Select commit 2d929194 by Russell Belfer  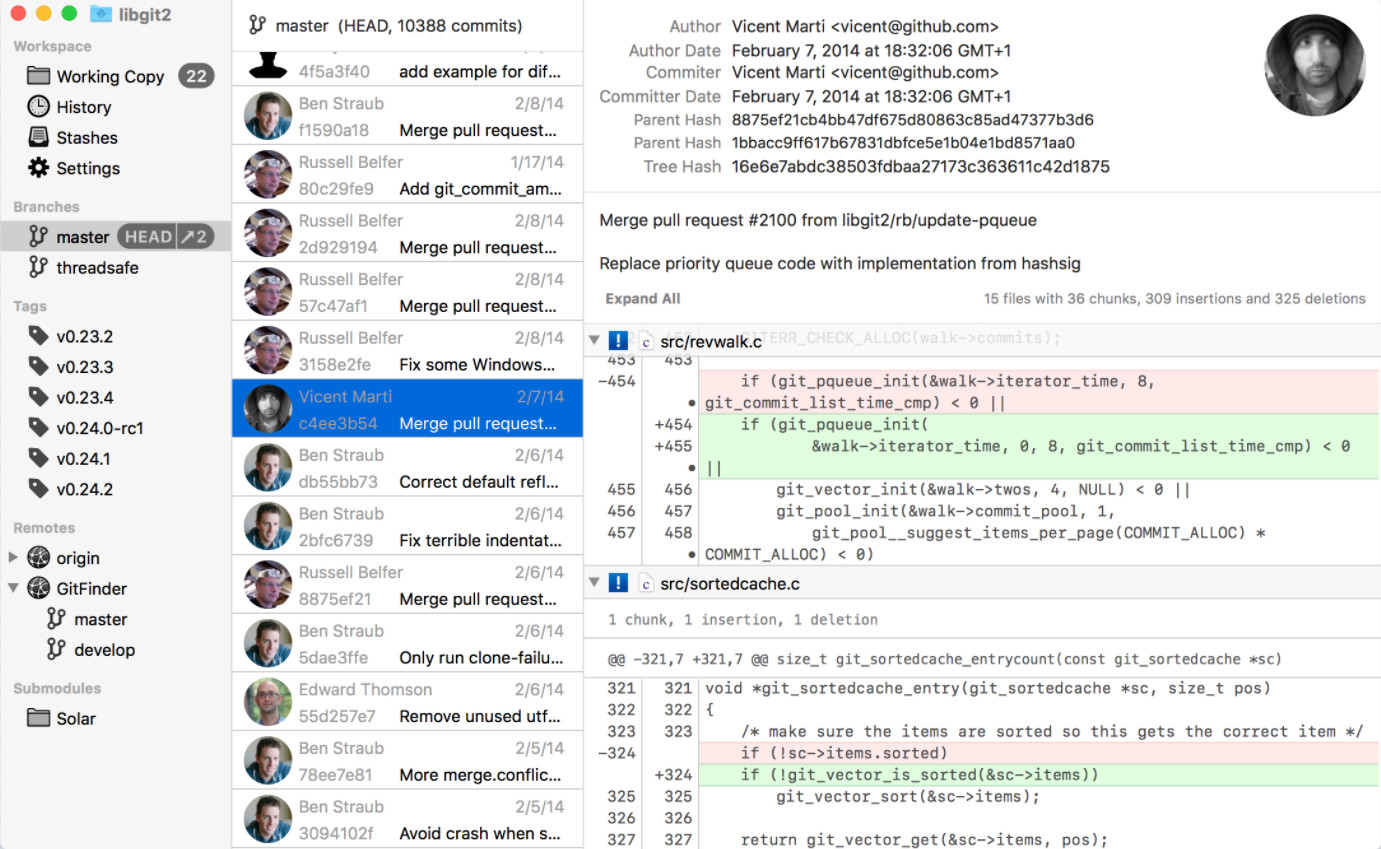pos(407,233)
